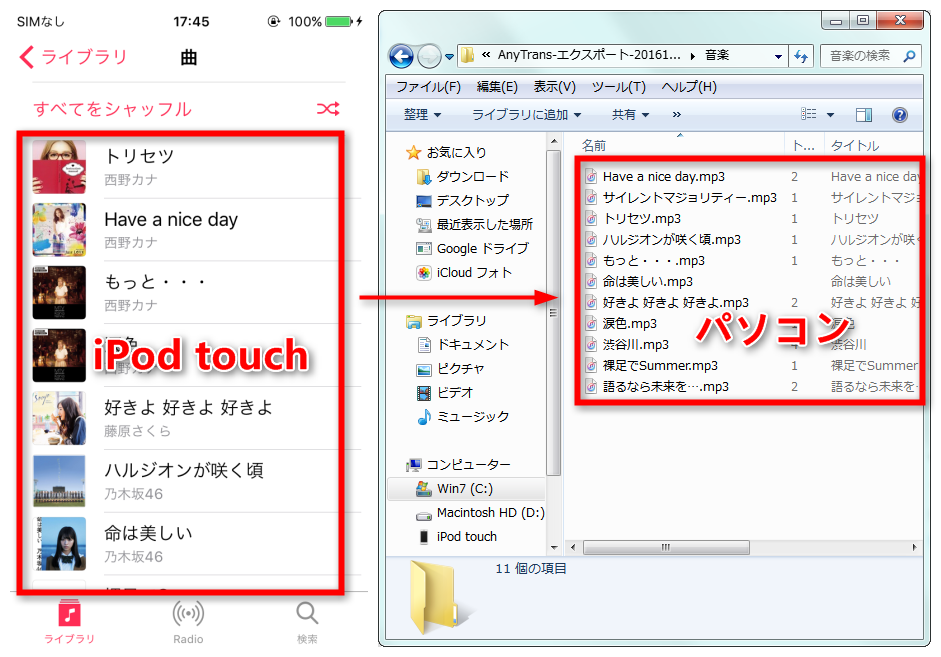Tap the トリセツ album thumbnail
This screenshot has height=657, width=941.
59,167
